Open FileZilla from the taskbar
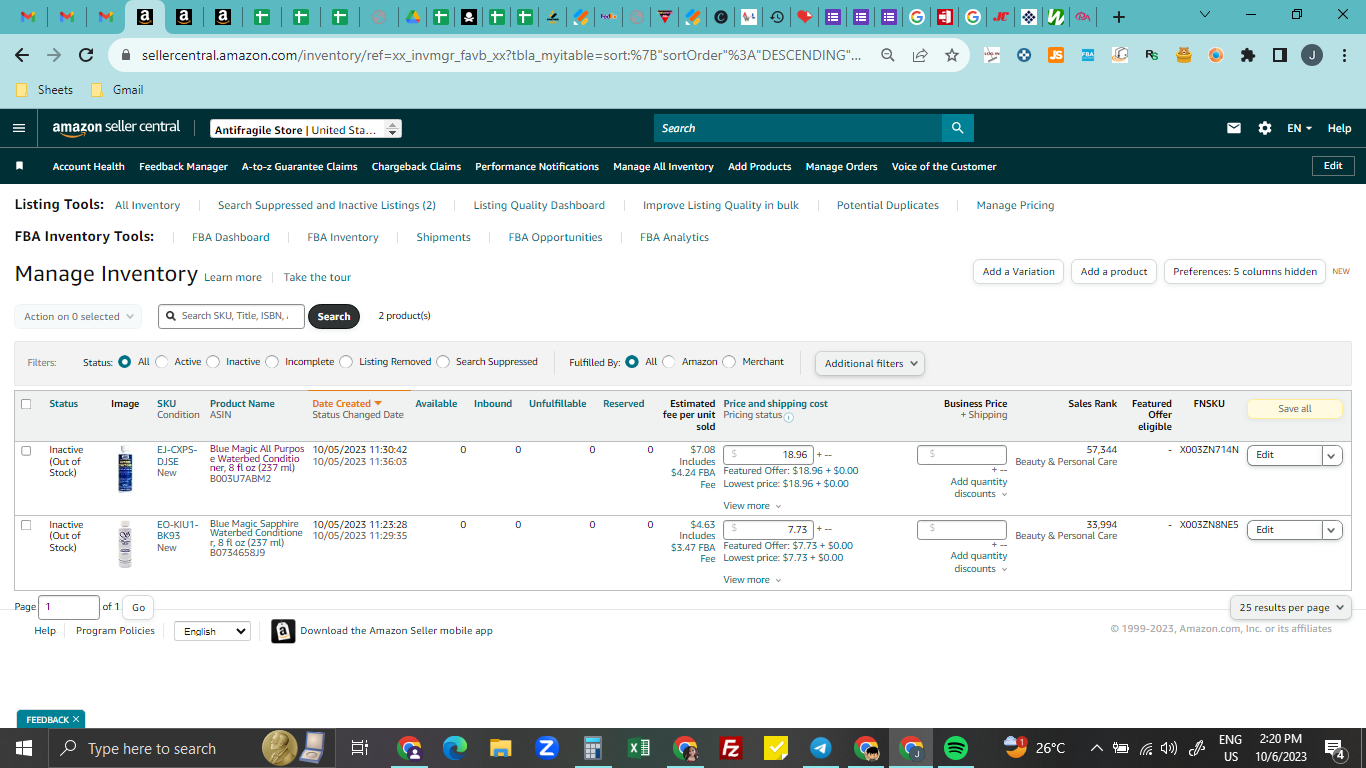The width and height of the screenshot is (1366, 768). [731, 748]
